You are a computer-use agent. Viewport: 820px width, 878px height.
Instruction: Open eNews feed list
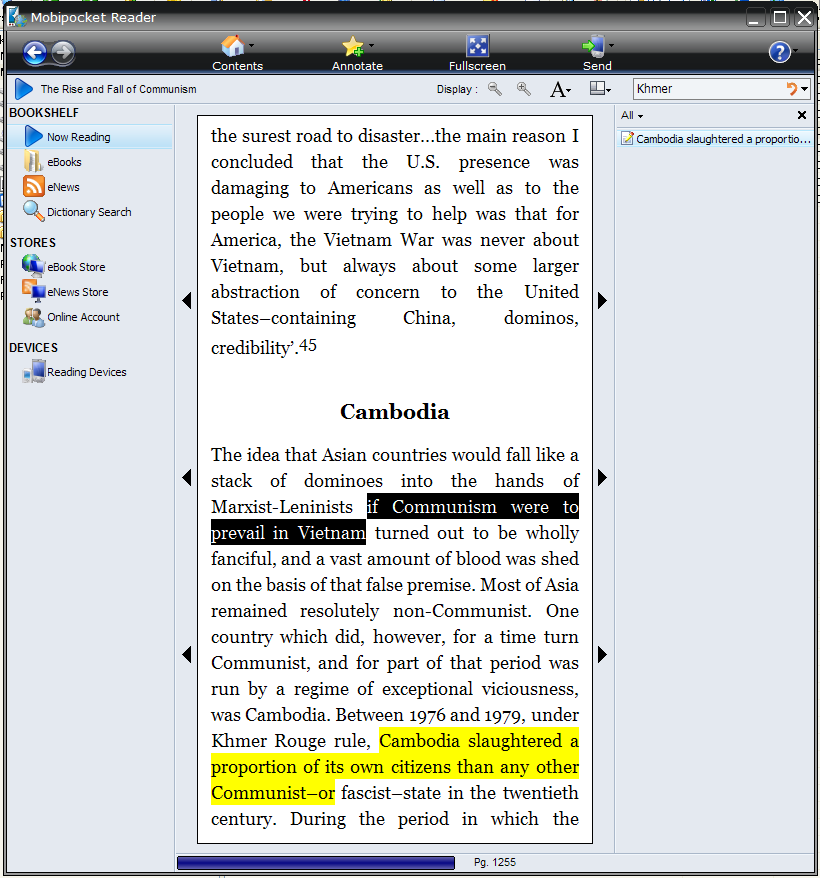(63, 188)
